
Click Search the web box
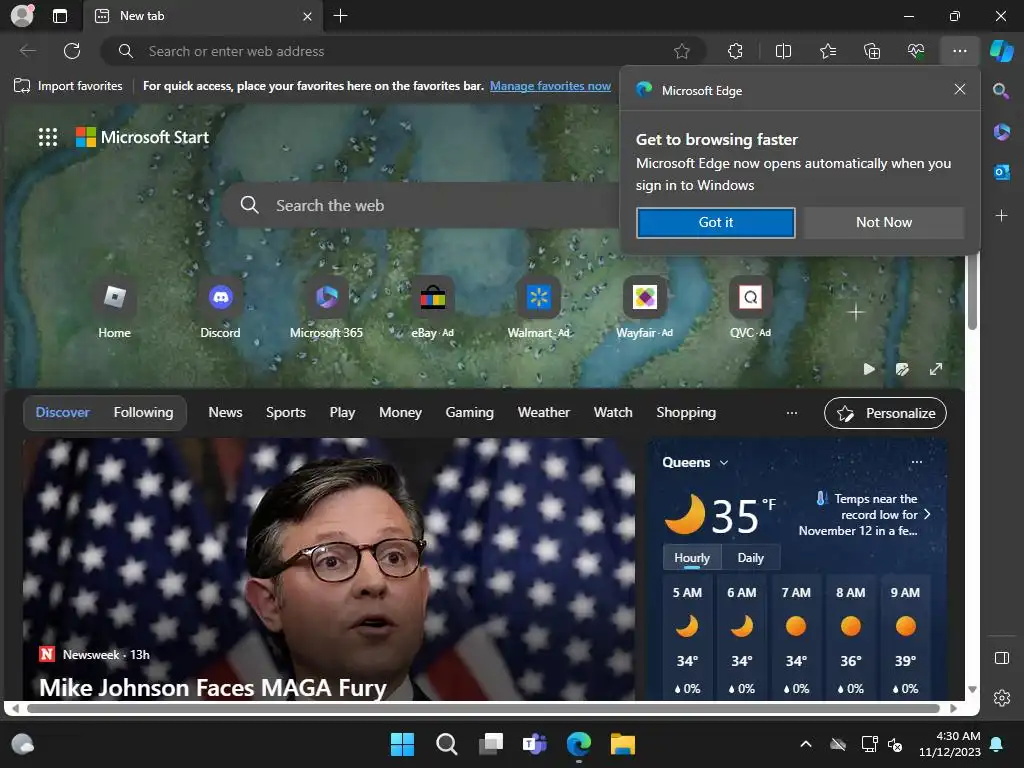[x=421, y=205]
